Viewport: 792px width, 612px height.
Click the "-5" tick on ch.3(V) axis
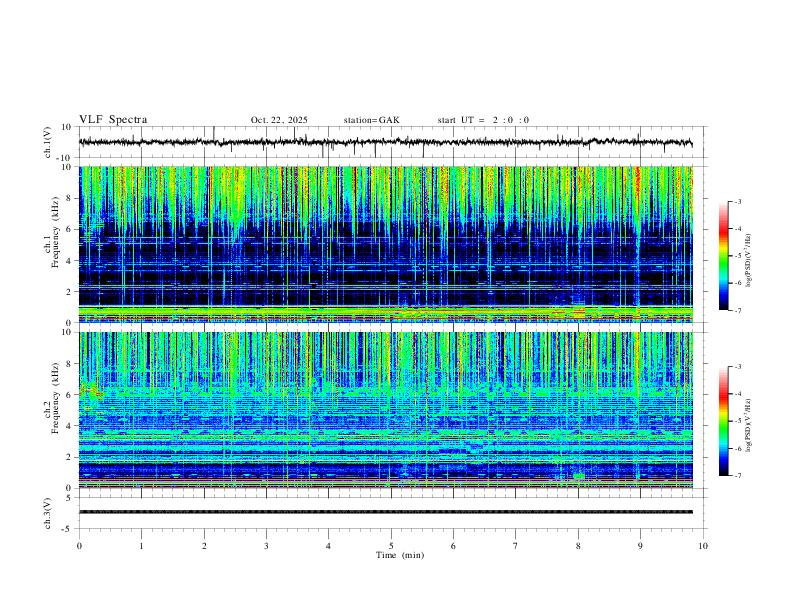coord(68,529)
